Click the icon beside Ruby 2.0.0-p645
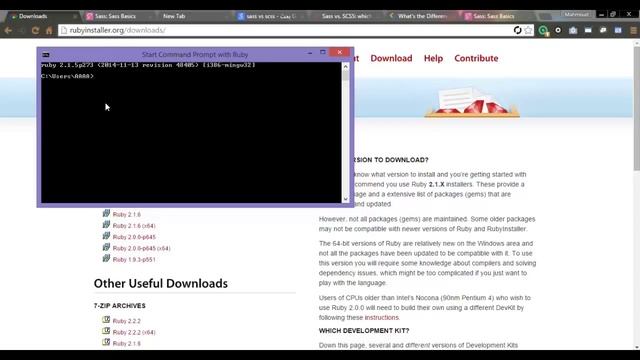This screenshot has height=360, width=640. pyautogui.click(x=106, y=236)
